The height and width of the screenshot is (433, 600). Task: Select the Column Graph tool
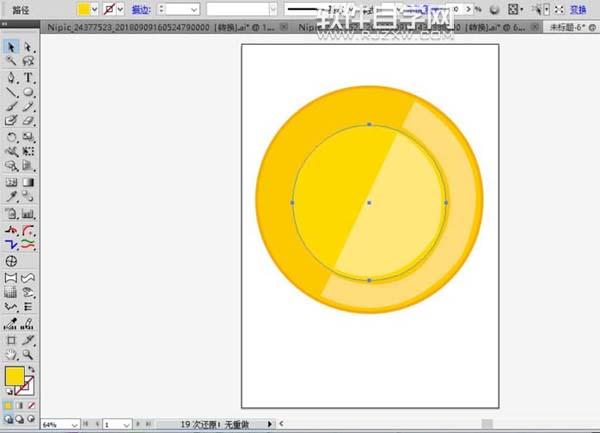tap(28, 213)
